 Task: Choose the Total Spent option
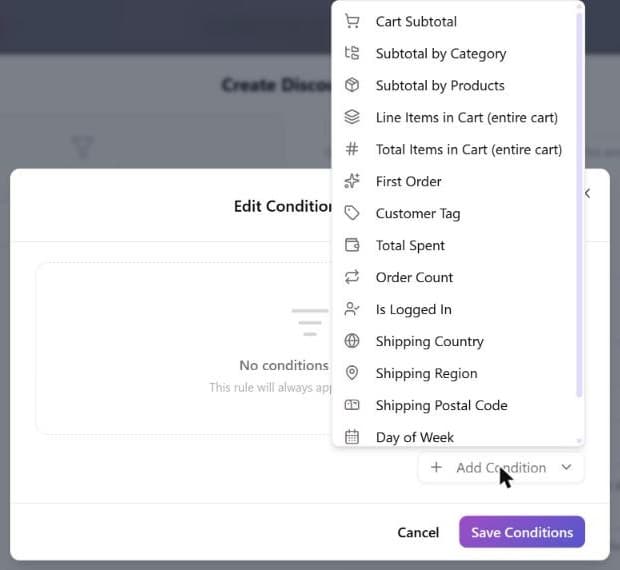pyautogui.click(x=455, y=245)
